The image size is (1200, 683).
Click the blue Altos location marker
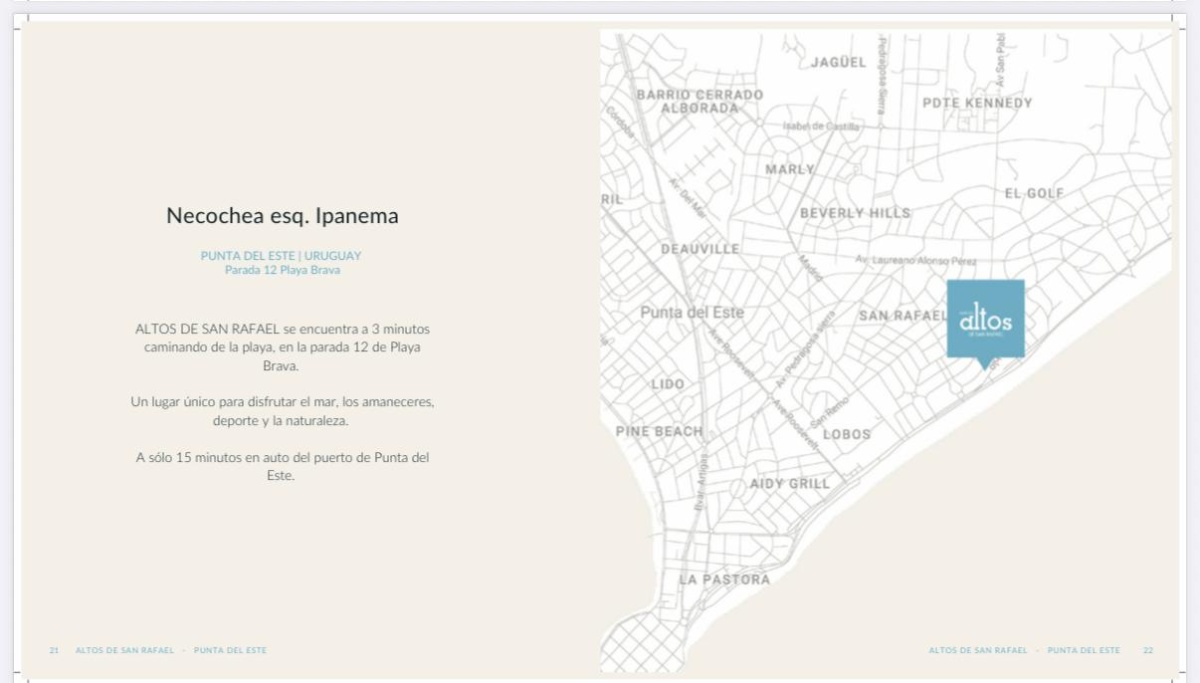tap(985, 319)
